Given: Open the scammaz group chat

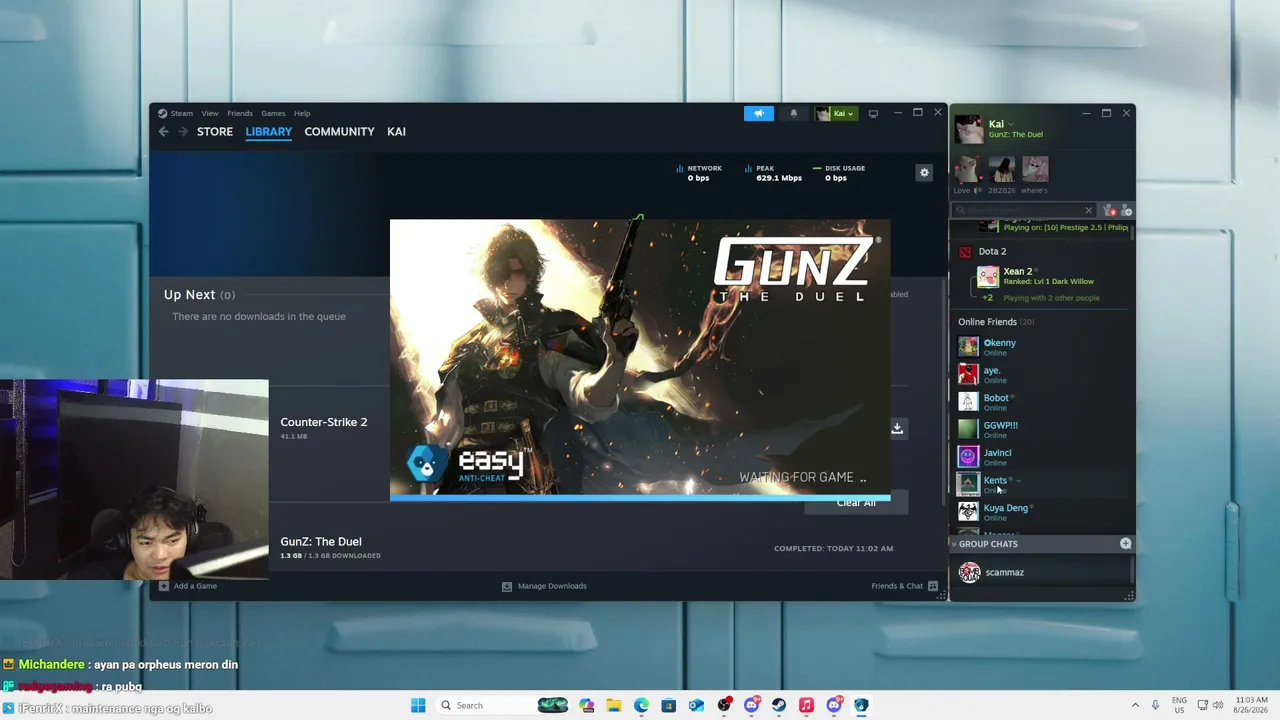Looking at the screenshot, I should pos(1040,572).
